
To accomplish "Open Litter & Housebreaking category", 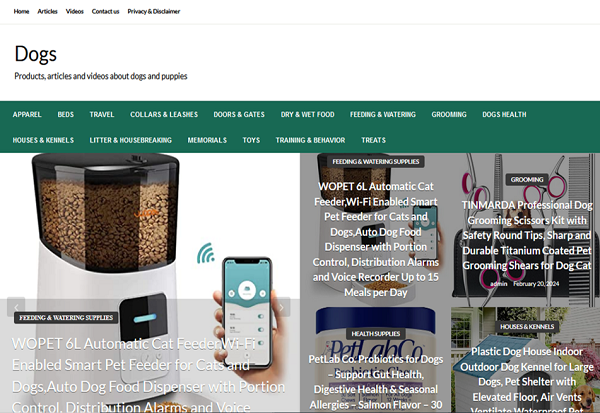I will [x=131, y=140].
